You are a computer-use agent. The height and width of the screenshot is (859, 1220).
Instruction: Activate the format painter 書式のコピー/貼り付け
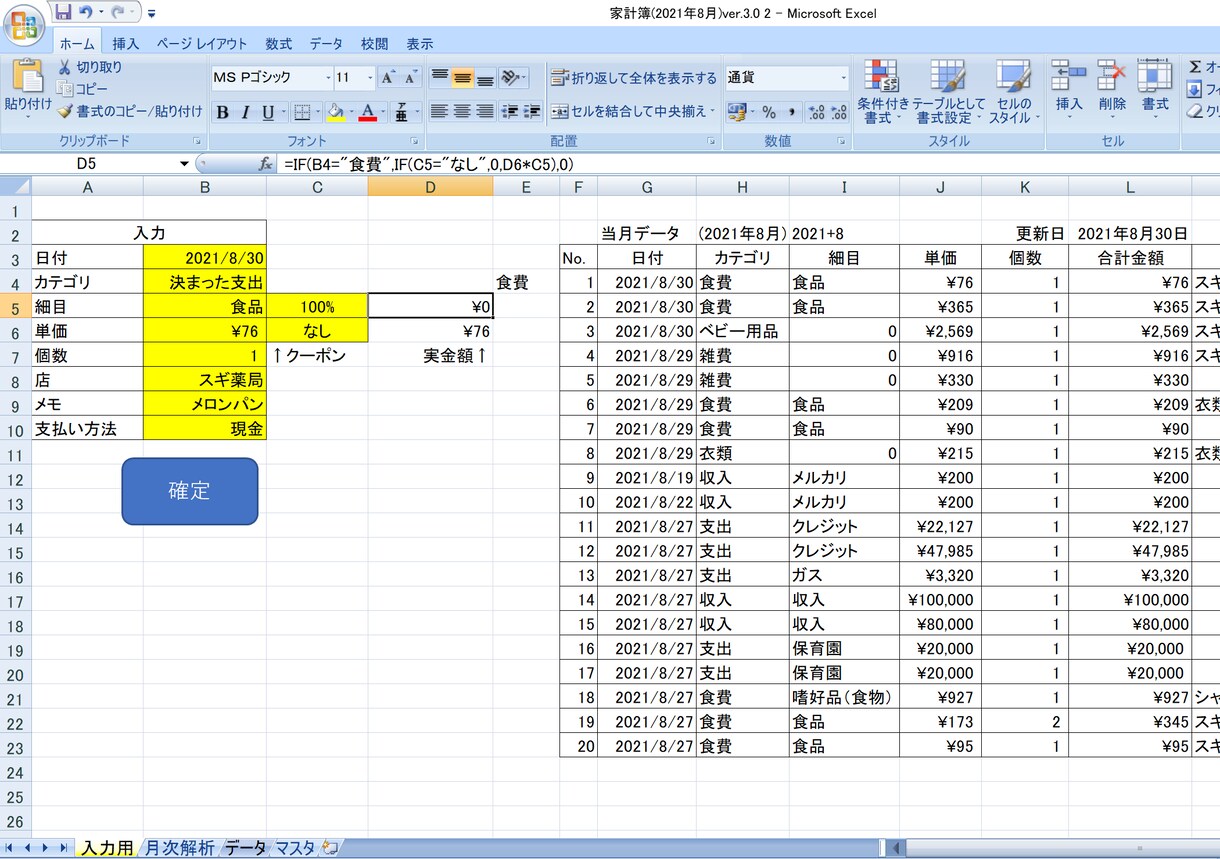[130, 111]
